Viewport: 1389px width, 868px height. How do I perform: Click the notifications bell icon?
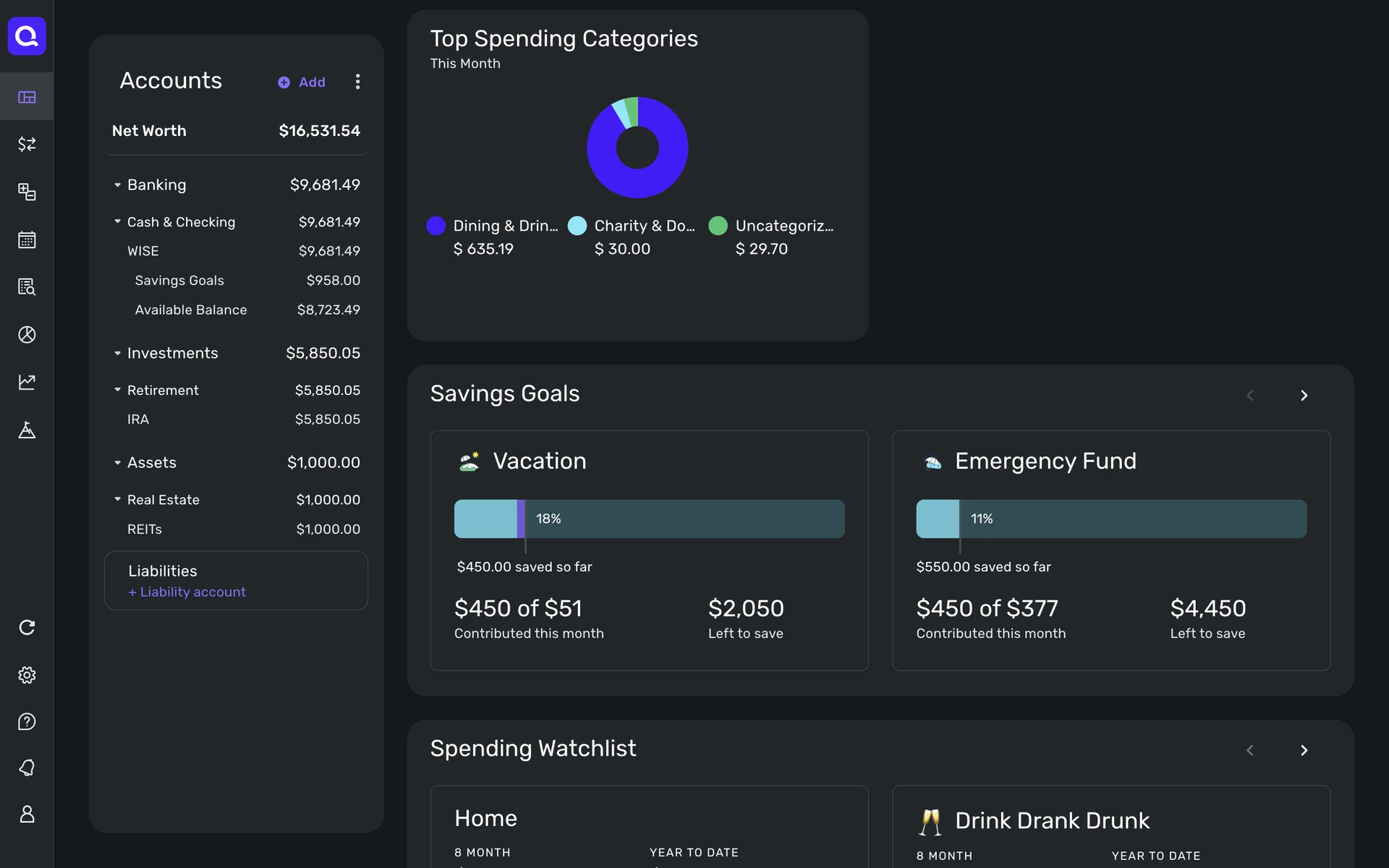[27, 767]
